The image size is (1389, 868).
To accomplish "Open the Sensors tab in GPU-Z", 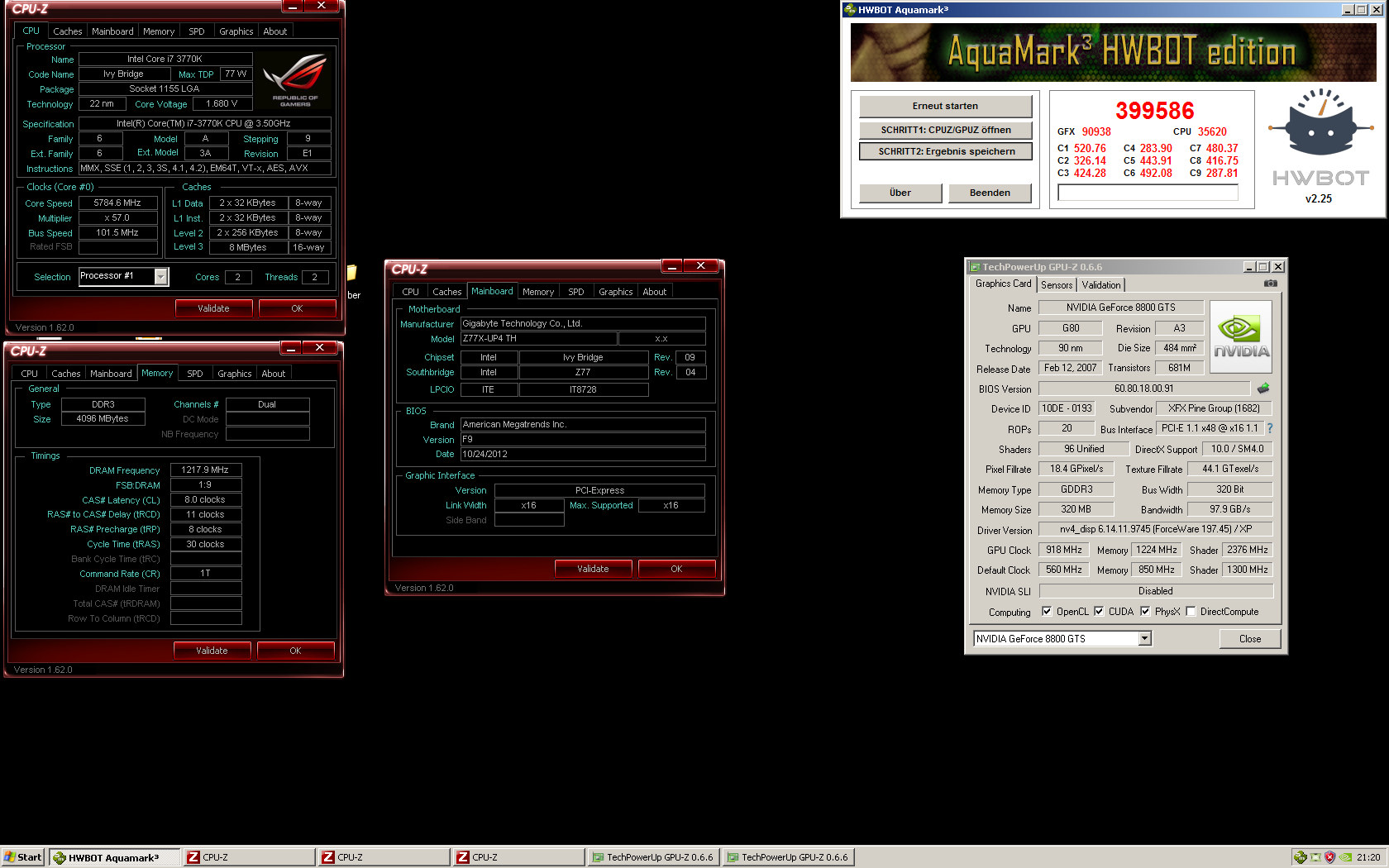I will click(1057, 285).
